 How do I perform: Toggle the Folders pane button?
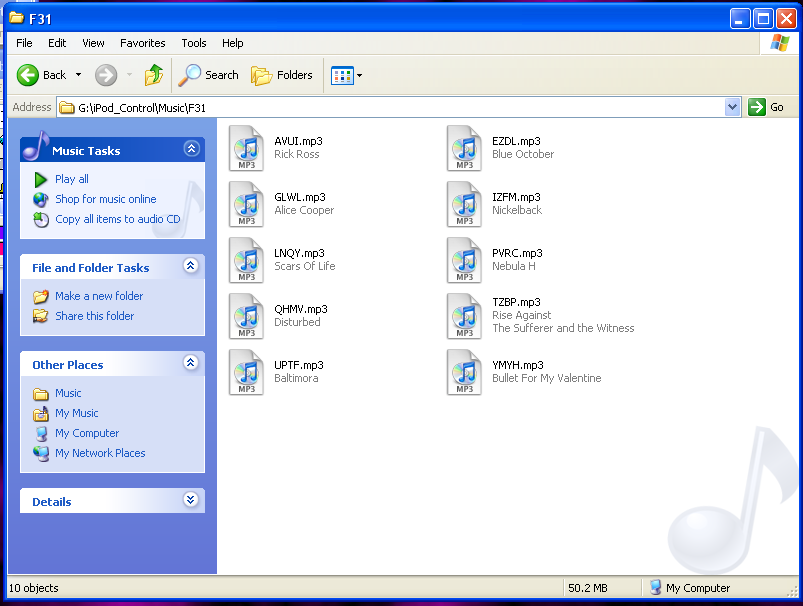pos(282,75)
